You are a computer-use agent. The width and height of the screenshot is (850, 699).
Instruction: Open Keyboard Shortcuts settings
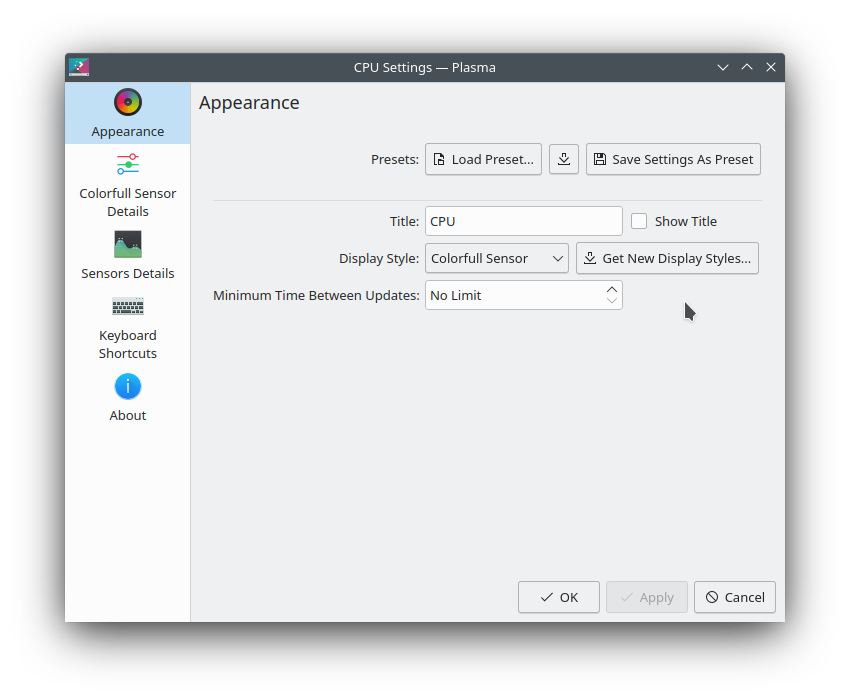pyautogui.click(x=127, y=328)
